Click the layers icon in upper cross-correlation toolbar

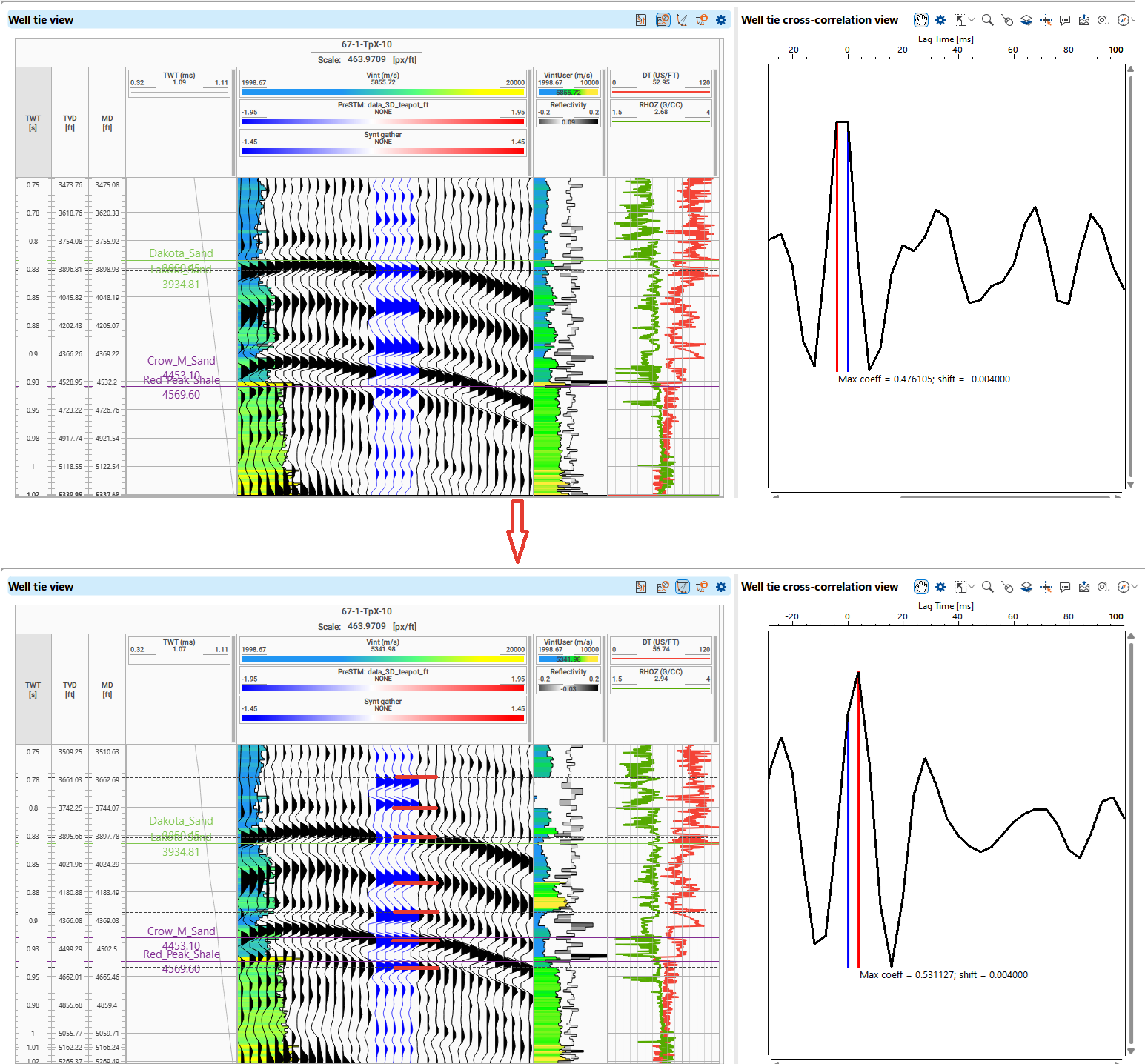tap(1026, 20)
